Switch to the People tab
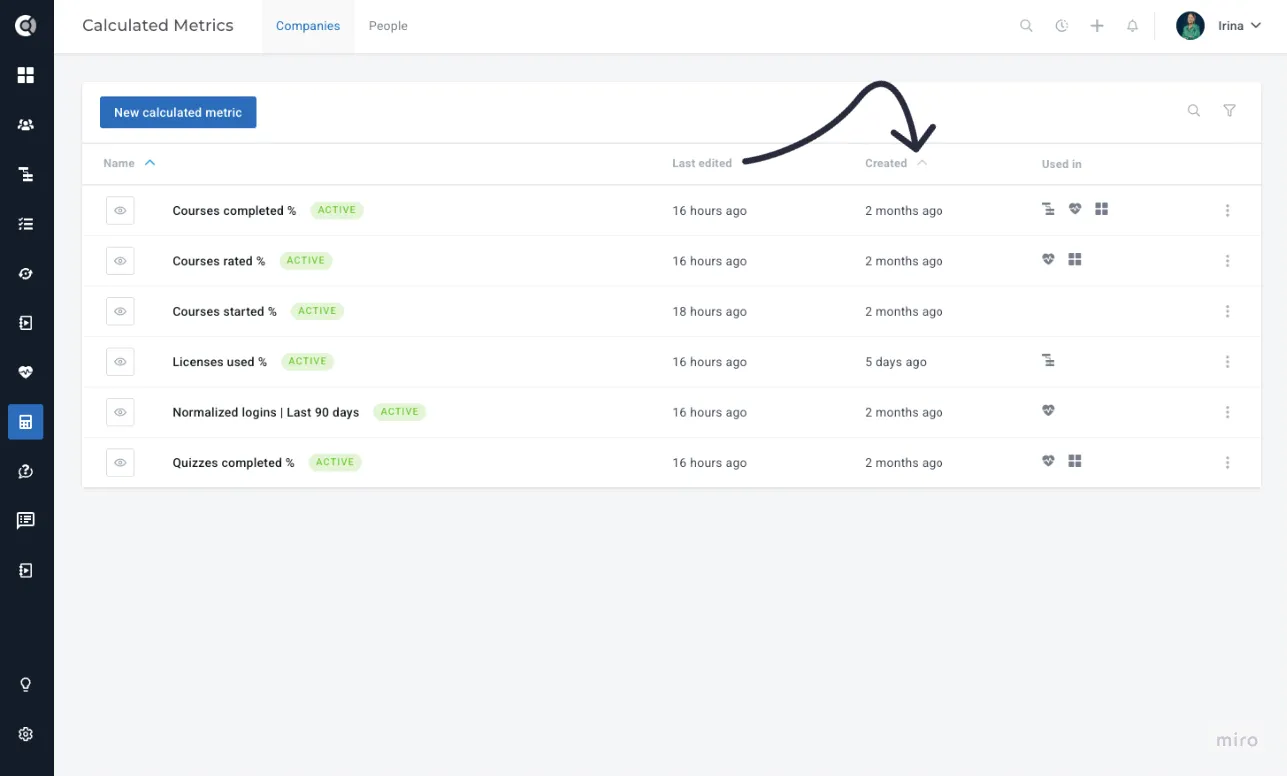The width and height of the screenshot is (1287, 776). (388, 26)
